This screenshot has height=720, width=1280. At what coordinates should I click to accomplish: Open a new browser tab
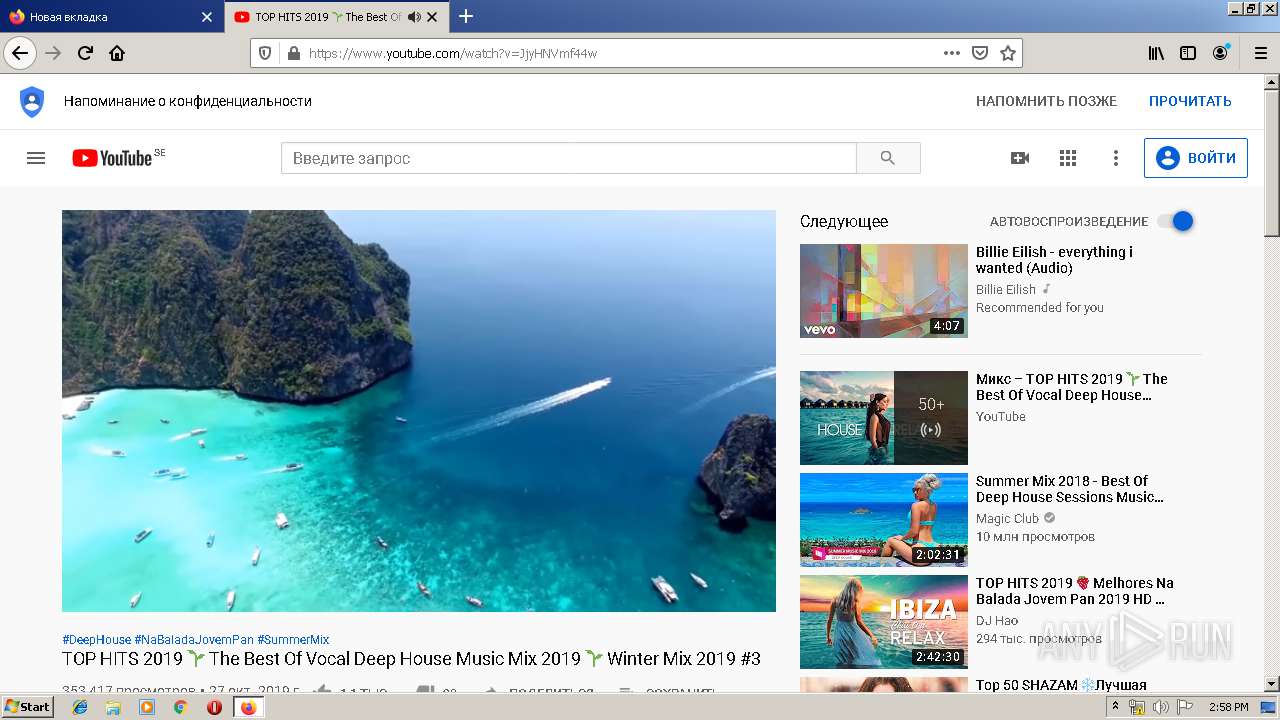(466, 16)
